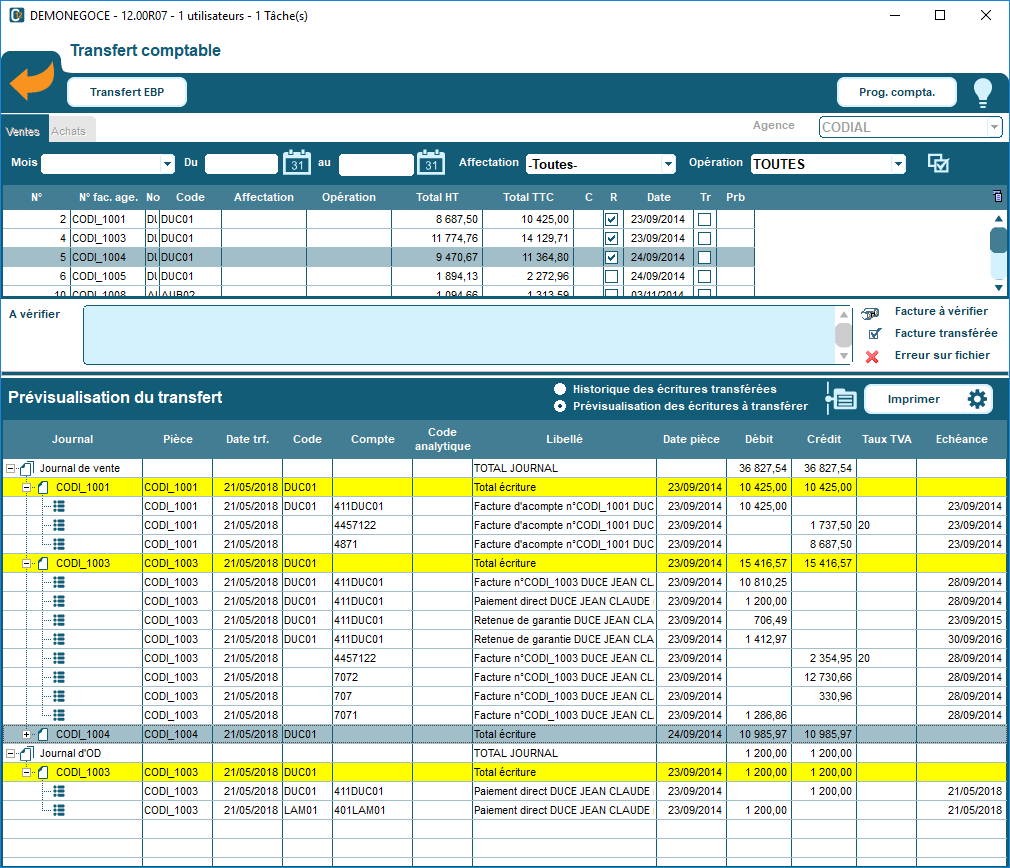Open the Mois dropdown list
This screenshot has width=1010, height=868.
pos(167,164)
